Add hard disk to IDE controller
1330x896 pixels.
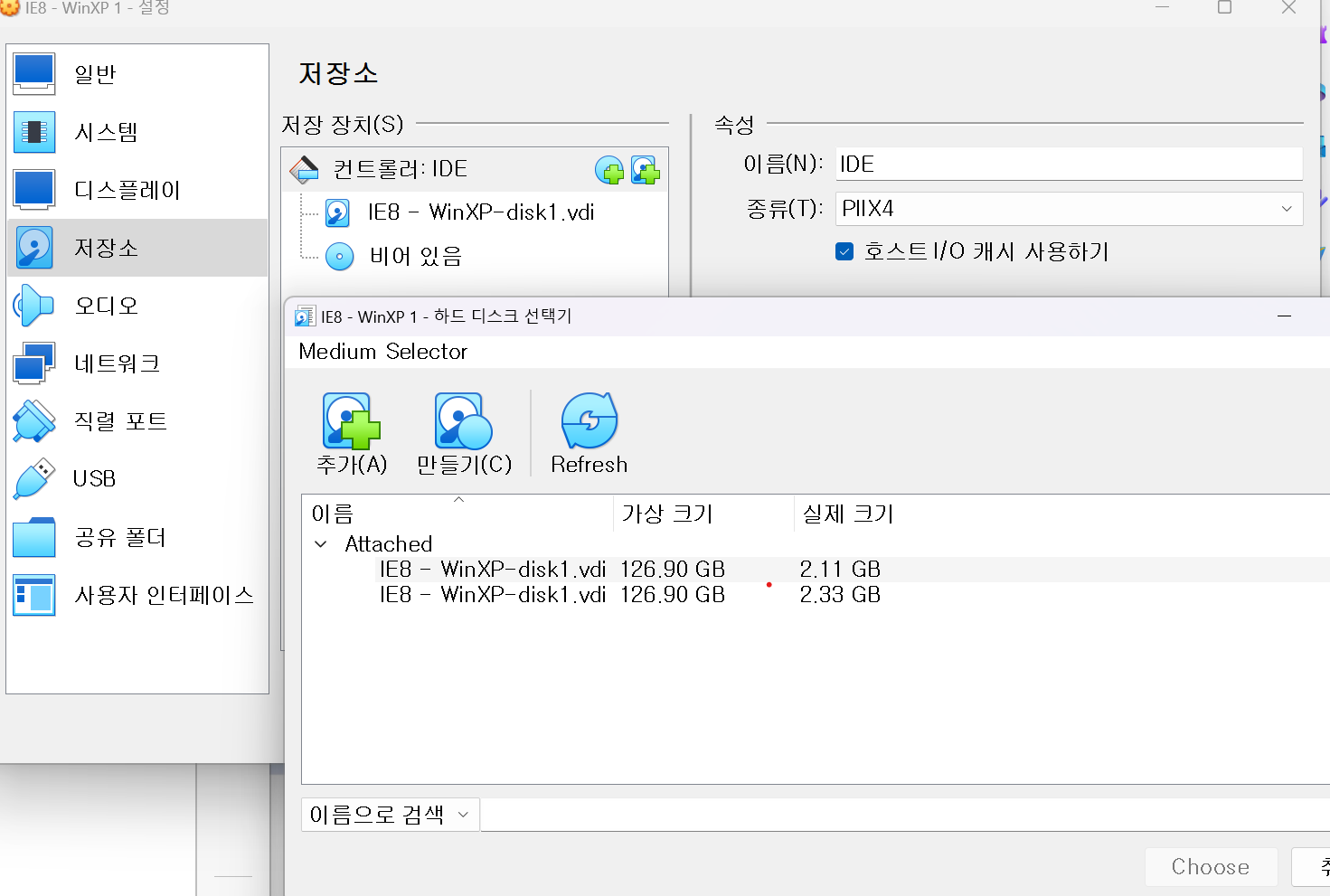[645, 169]
